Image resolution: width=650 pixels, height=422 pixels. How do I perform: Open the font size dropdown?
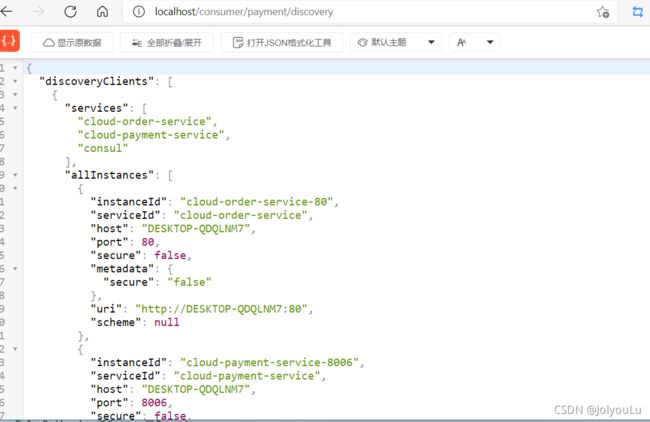[x=475, y=42]
